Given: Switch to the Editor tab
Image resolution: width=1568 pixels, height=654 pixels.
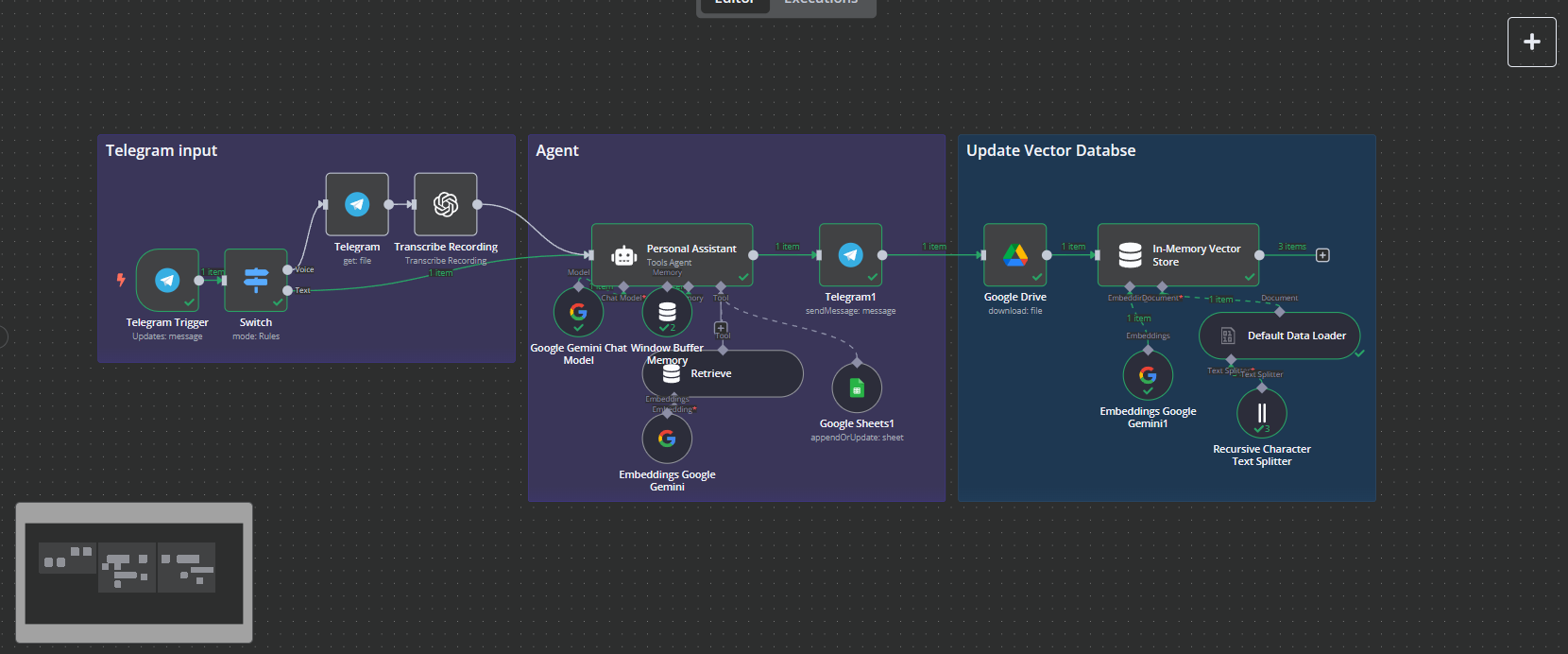Looking at the screenshot, I should [x=734, y=3].
